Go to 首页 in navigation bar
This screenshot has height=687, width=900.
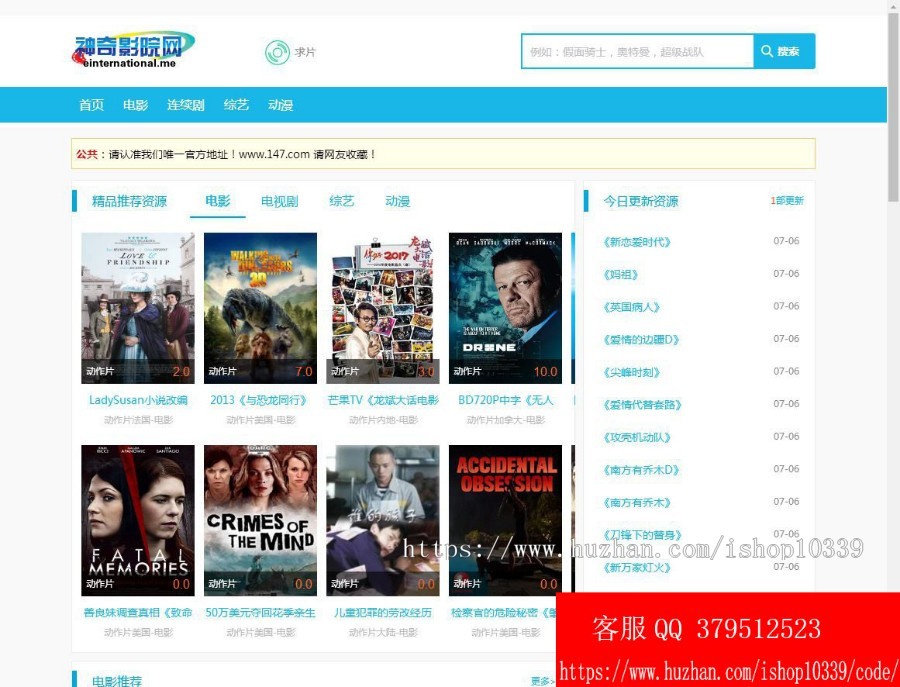point(91,105)
